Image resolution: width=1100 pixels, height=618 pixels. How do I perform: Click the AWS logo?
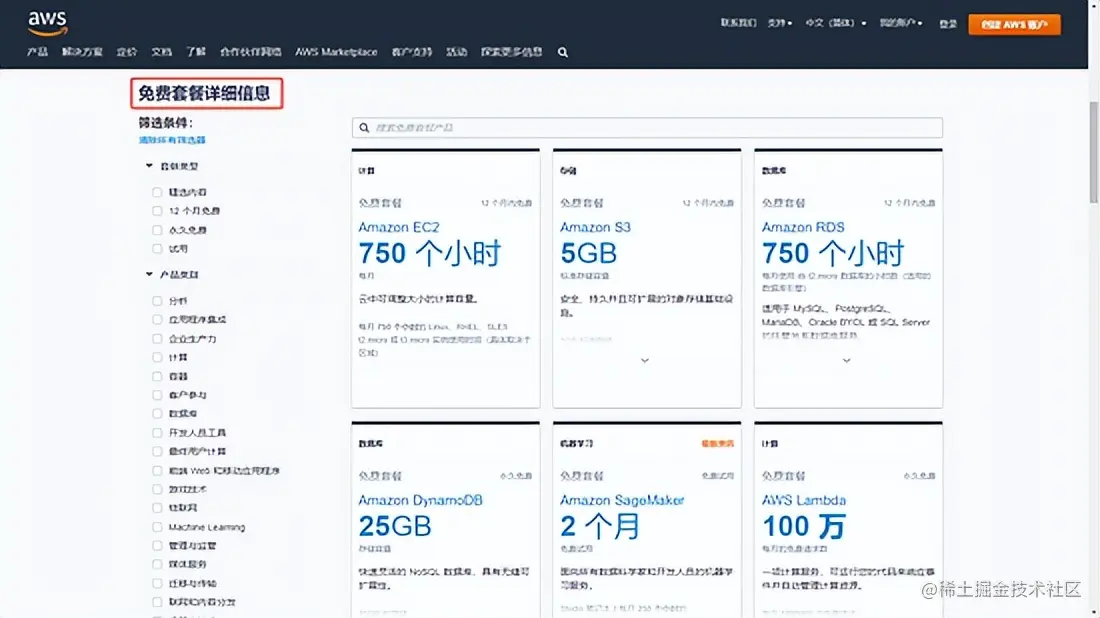(x=48, y=23)
